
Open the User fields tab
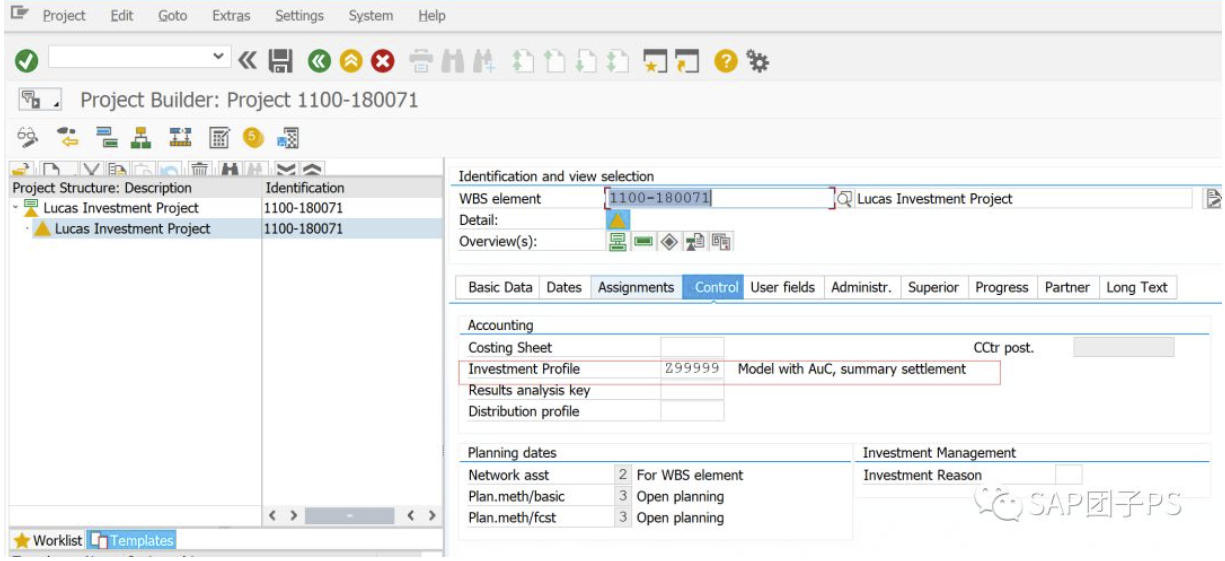[x=783, y=287]
